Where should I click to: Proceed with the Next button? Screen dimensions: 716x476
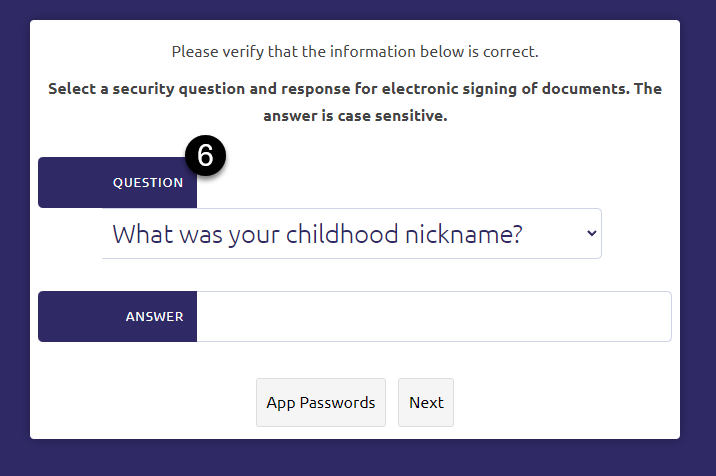point(426,403)
